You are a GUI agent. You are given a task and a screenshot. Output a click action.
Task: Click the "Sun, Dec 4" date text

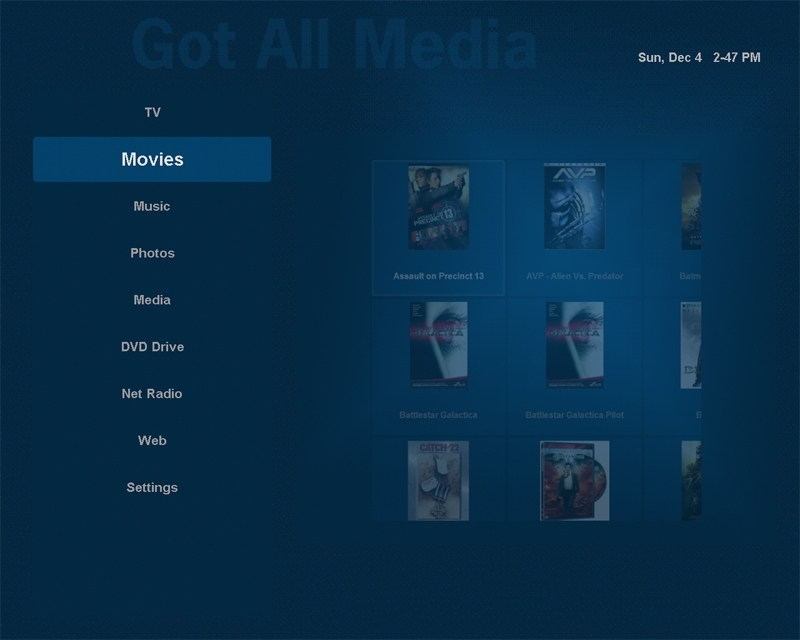coord(670,58)
